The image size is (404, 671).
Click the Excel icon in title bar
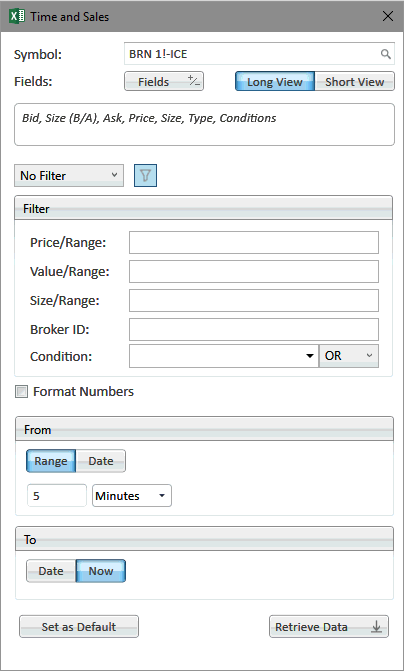17,17
